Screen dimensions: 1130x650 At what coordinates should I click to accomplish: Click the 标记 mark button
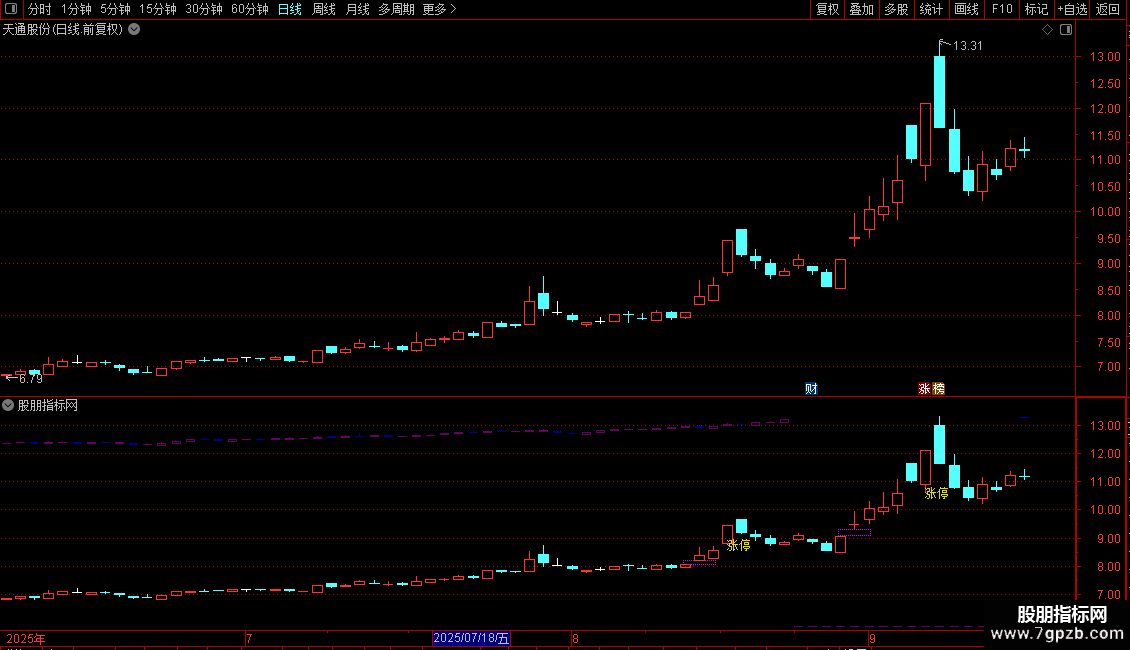pyautogui.click(x=1036, y=9)
